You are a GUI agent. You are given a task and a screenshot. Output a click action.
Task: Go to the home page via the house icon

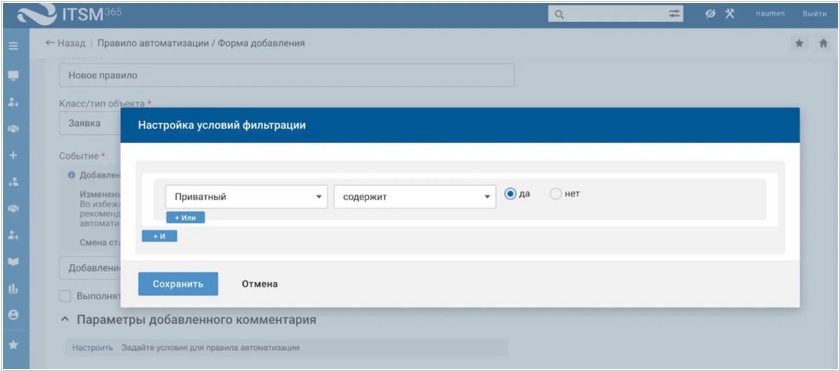click(x=823, y=43)
